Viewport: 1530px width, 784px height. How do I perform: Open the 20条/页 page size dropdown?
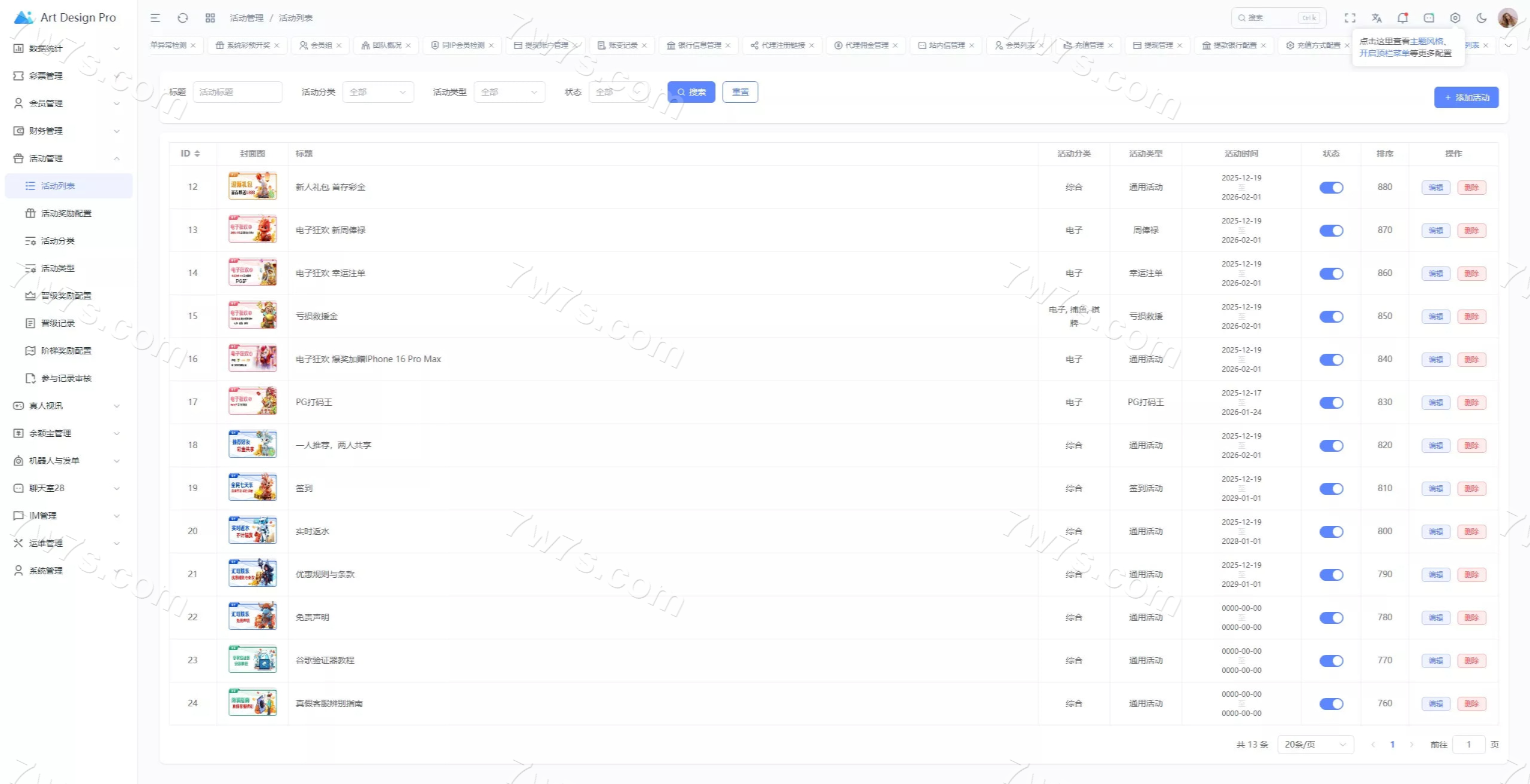pos(1315,745)
